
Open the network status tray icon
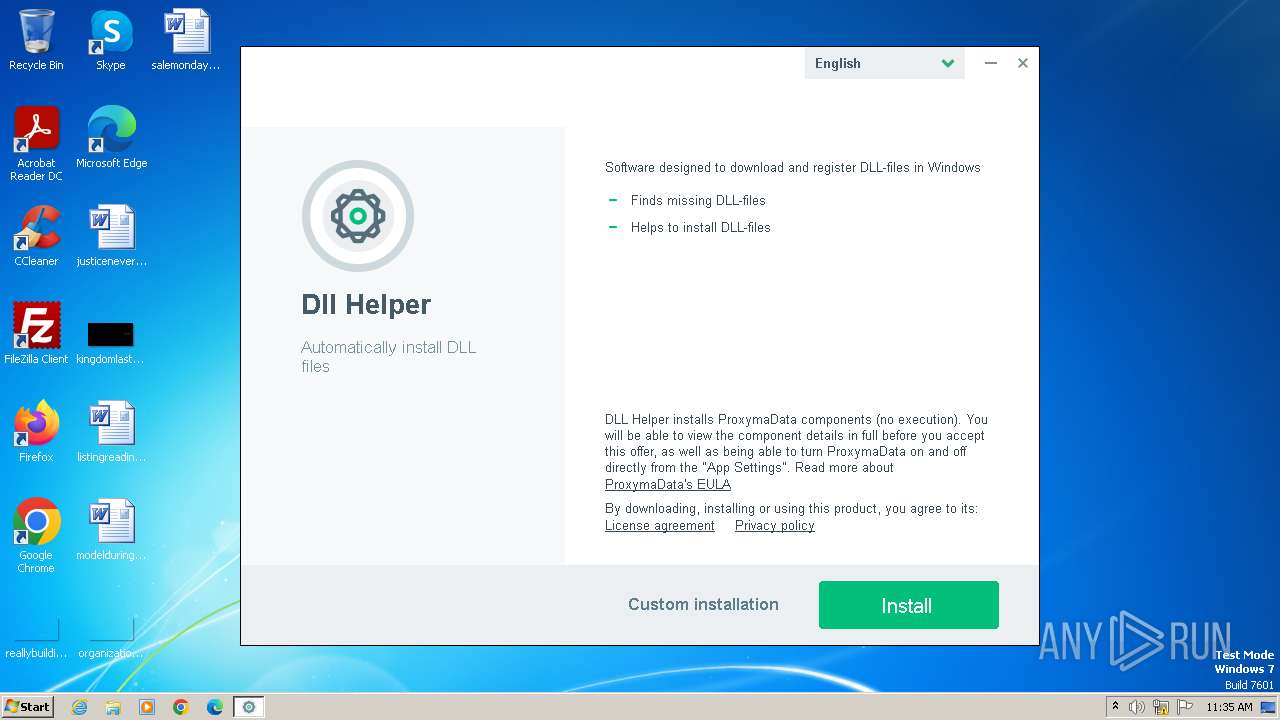pos(1161,707)
